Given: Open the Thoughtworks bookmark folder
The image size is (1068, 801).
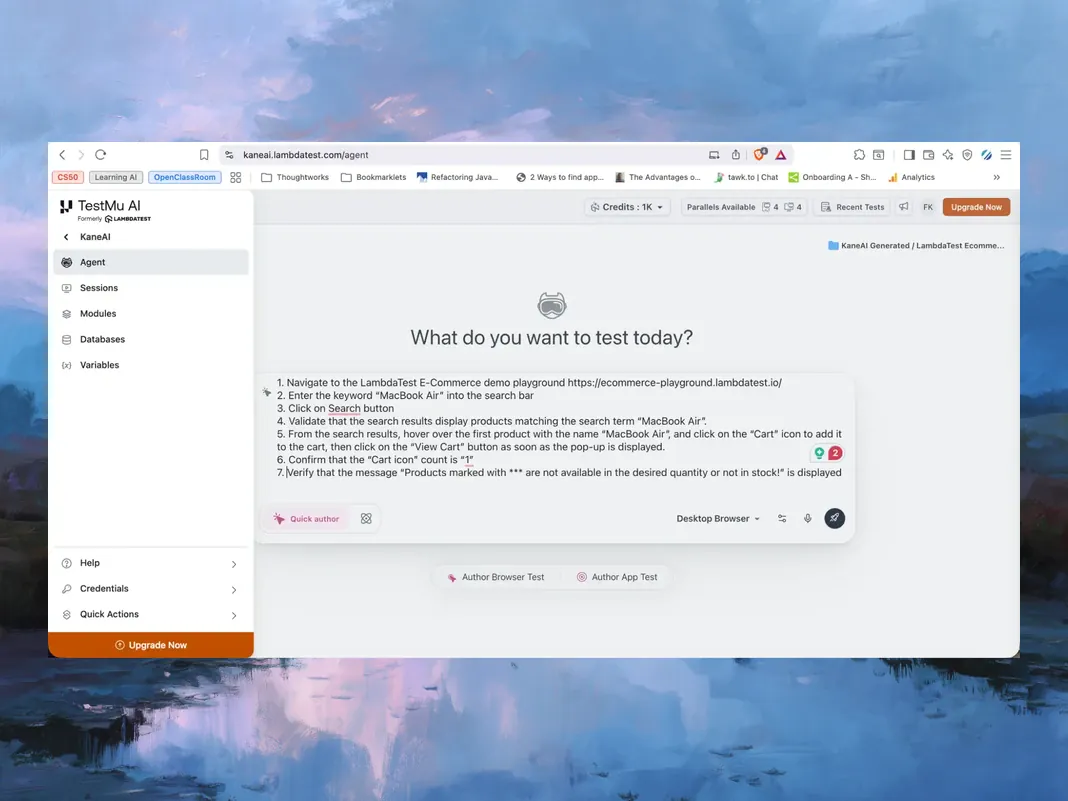Looking at the screenshot, I should point(295,177).
